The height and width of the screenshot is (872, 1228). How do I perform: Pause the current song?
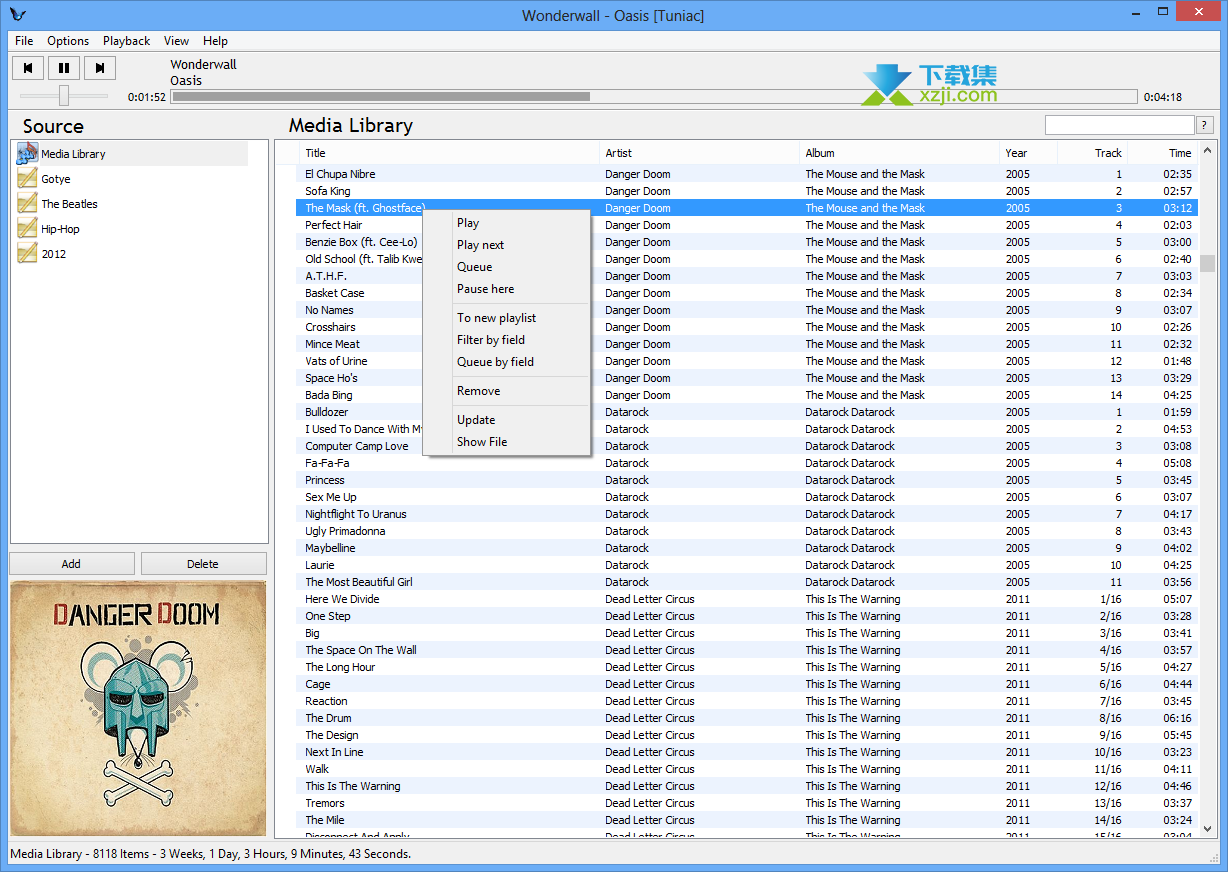[x=64, y=68]
